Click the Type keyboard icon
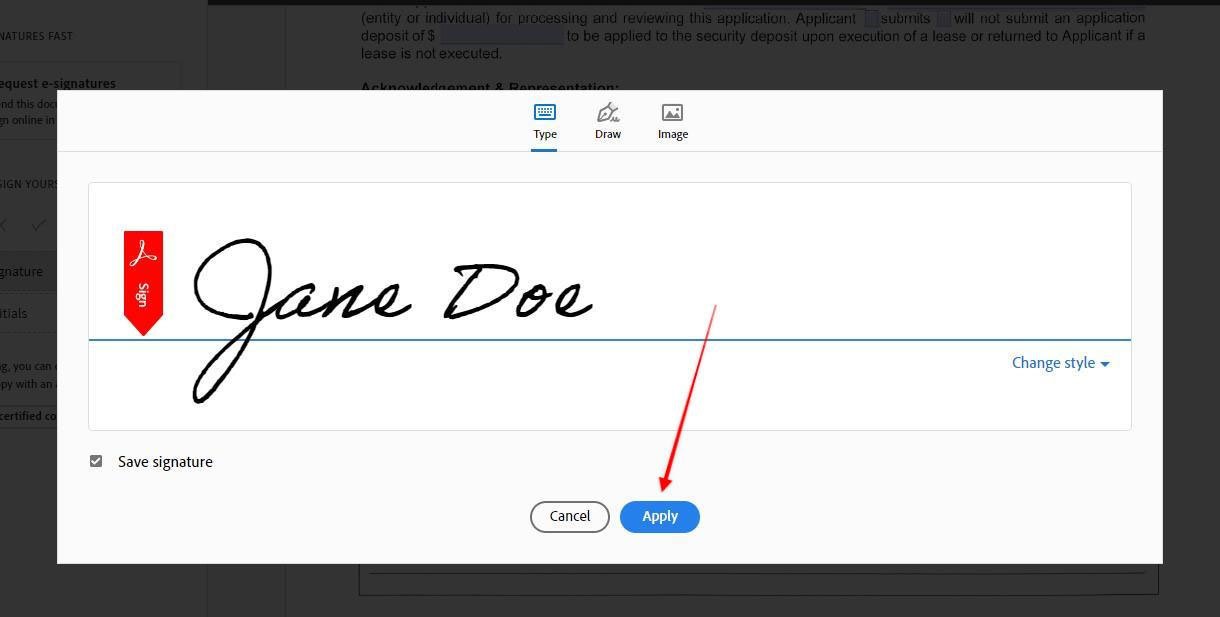The image size is (1220, 617). click(x=545, y=112)
